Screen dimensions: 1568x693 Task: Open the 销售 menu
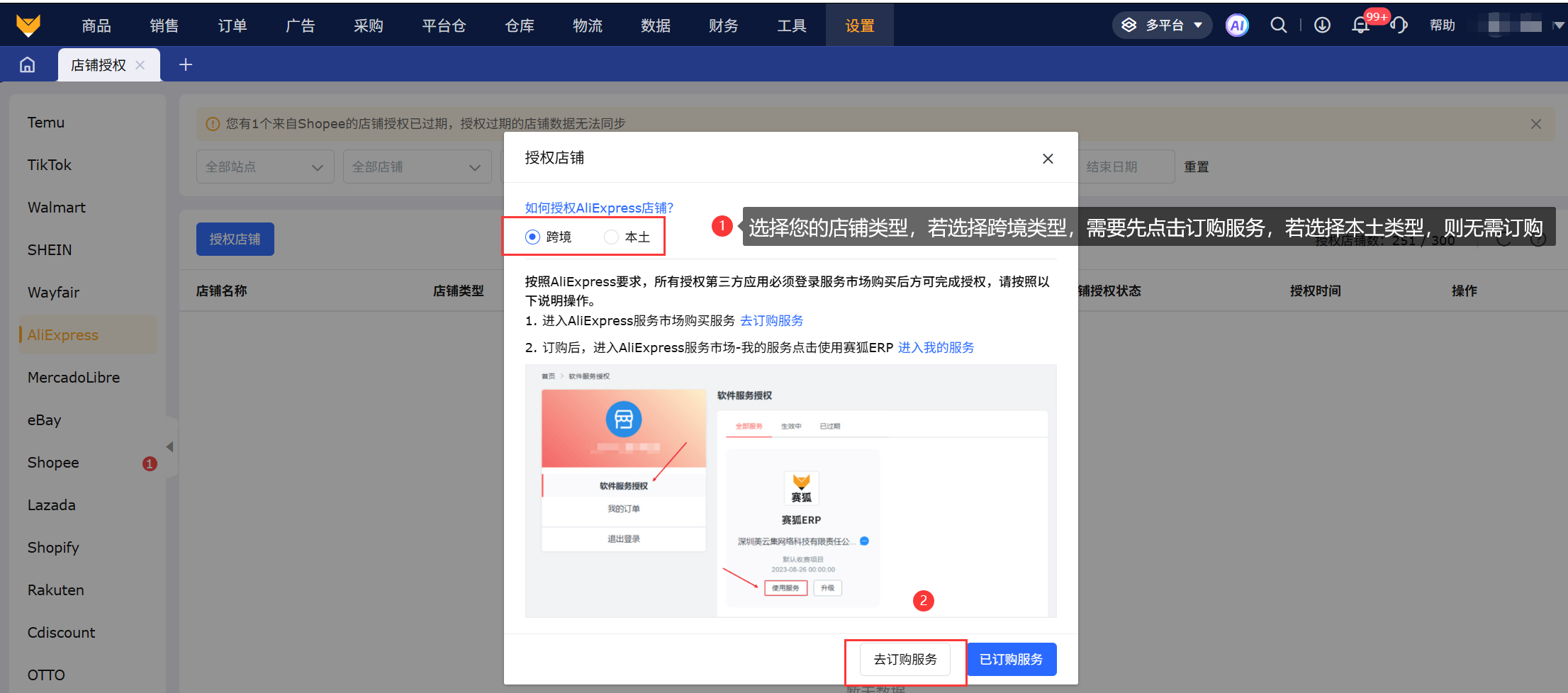164,26
